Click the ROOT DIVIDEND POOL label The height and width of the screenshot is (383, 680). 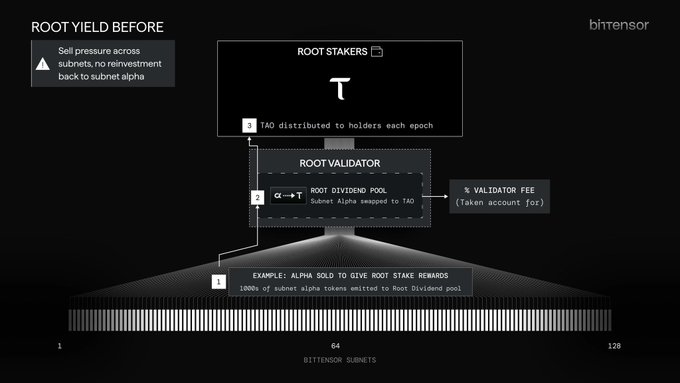tap(348, 190)
